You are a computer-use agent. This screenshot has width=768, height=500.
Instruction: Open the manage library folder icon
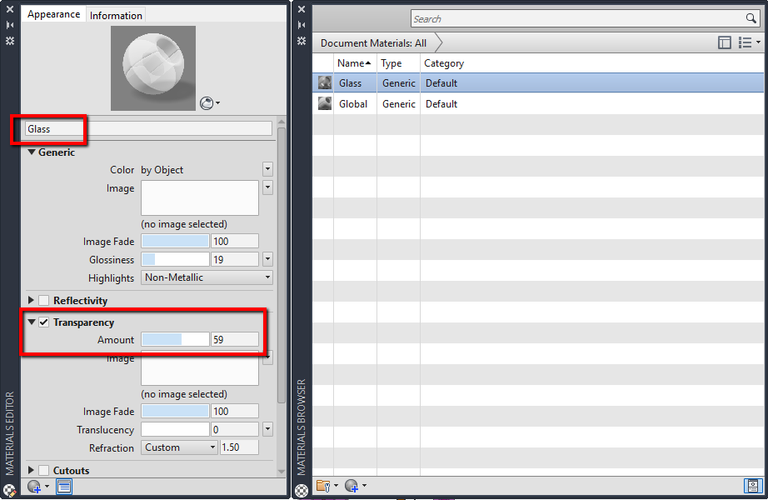[324, 487]
